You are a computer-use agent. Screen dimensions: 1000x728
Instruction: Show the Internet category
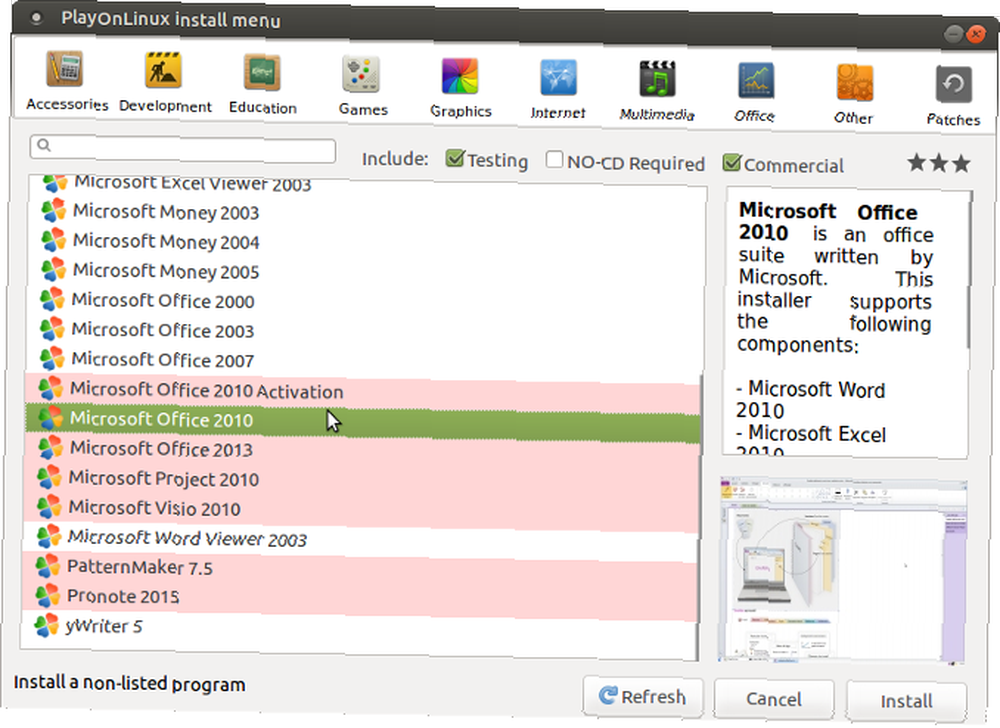[x=558, y=90]
